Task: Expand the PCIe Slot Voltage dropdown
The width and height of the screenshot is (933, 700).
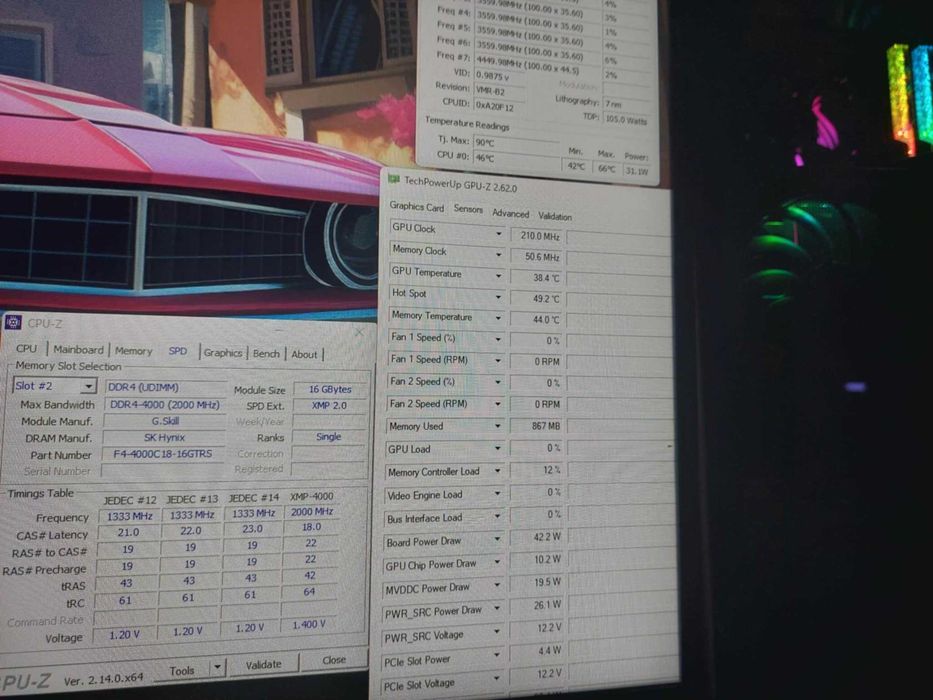Action: (496, 679)
